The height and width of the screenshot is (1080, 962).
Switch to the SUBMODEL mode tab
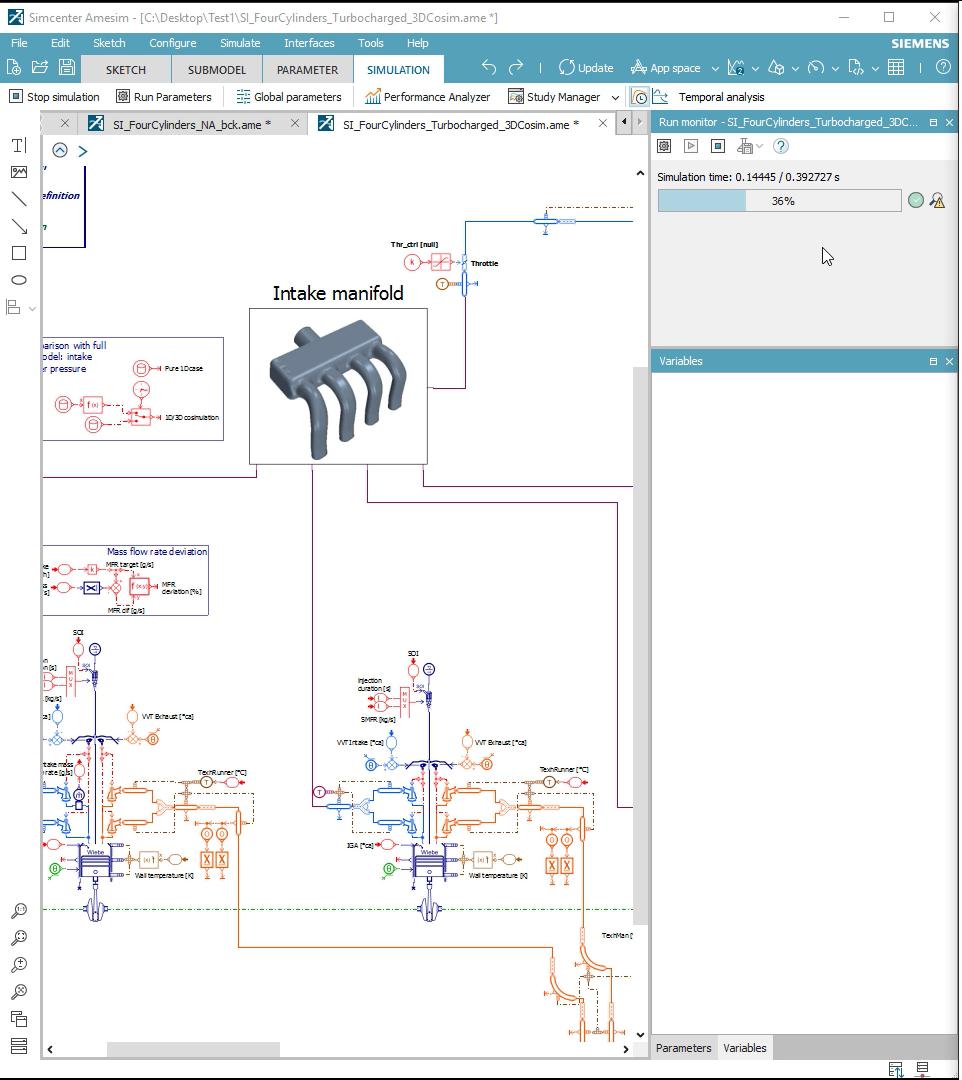point(217,70)
